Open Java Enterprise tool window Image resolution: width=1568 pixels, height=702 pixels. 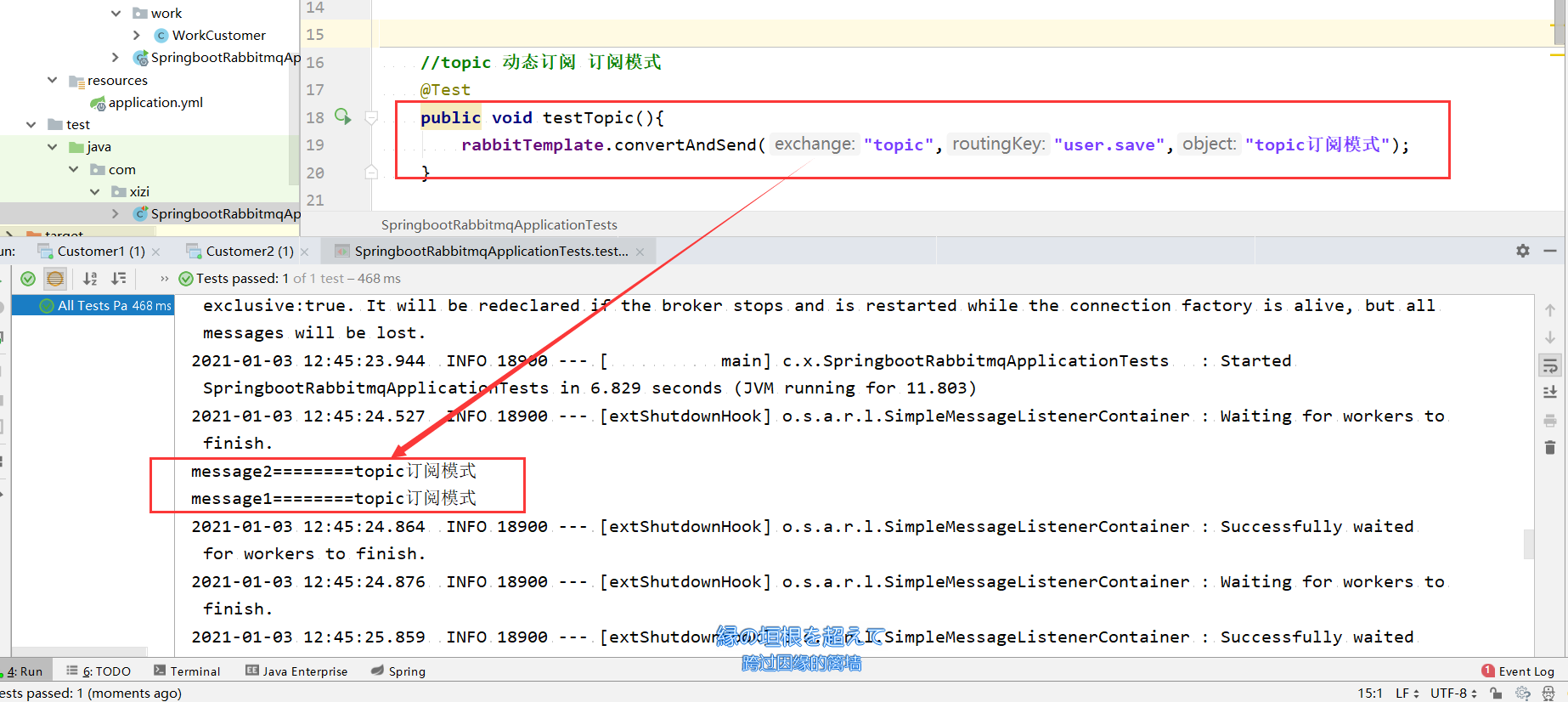click(296, 671)
